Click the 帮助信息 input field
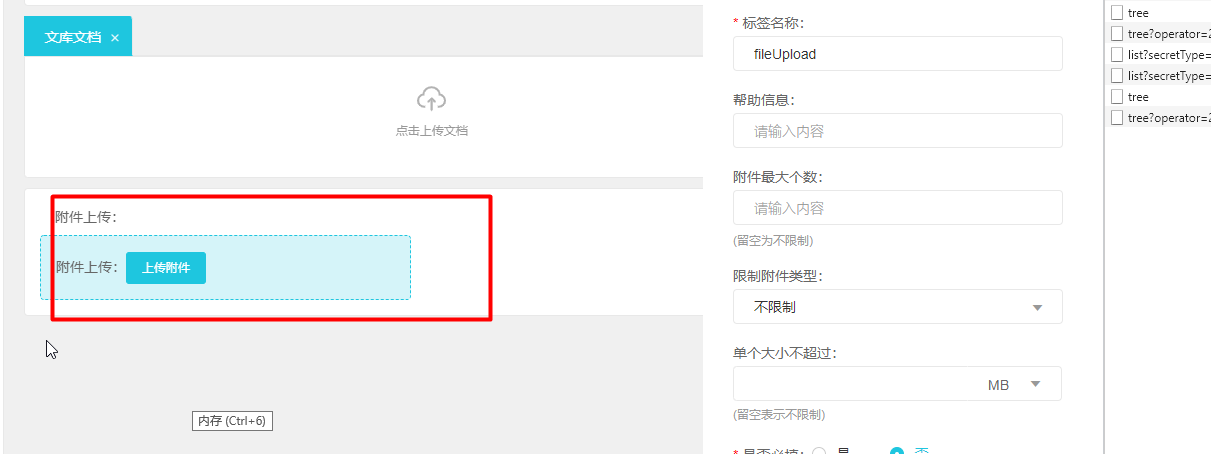1211x454 pixels. (x=897, y=131)
